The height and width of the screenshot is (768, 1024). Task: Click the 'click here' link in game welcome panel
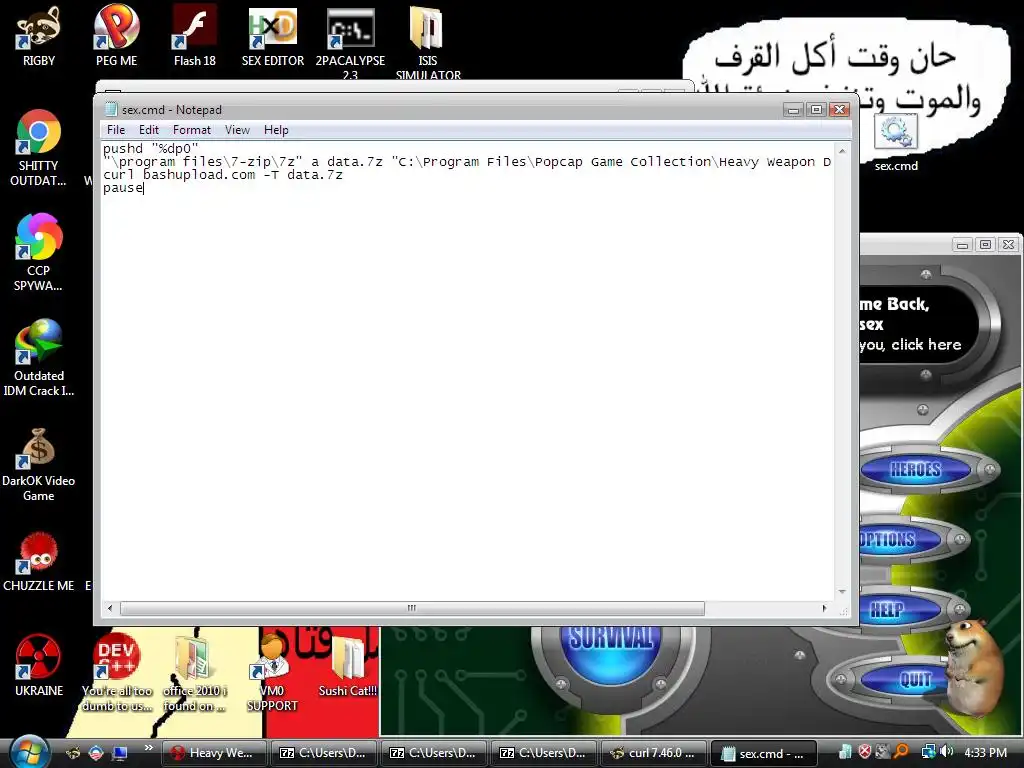926,345
